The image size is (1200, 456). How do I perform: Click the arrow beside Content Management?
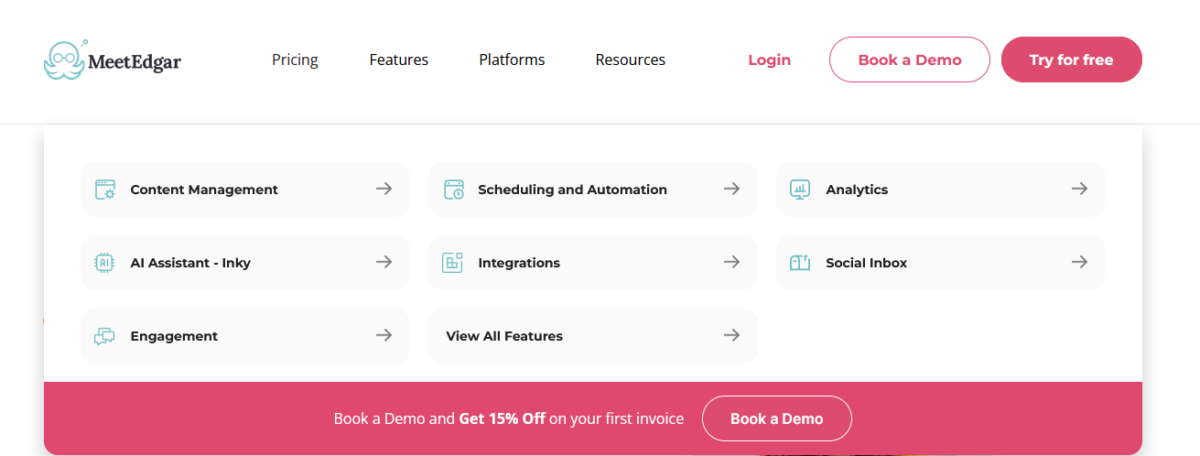(383, 189)
